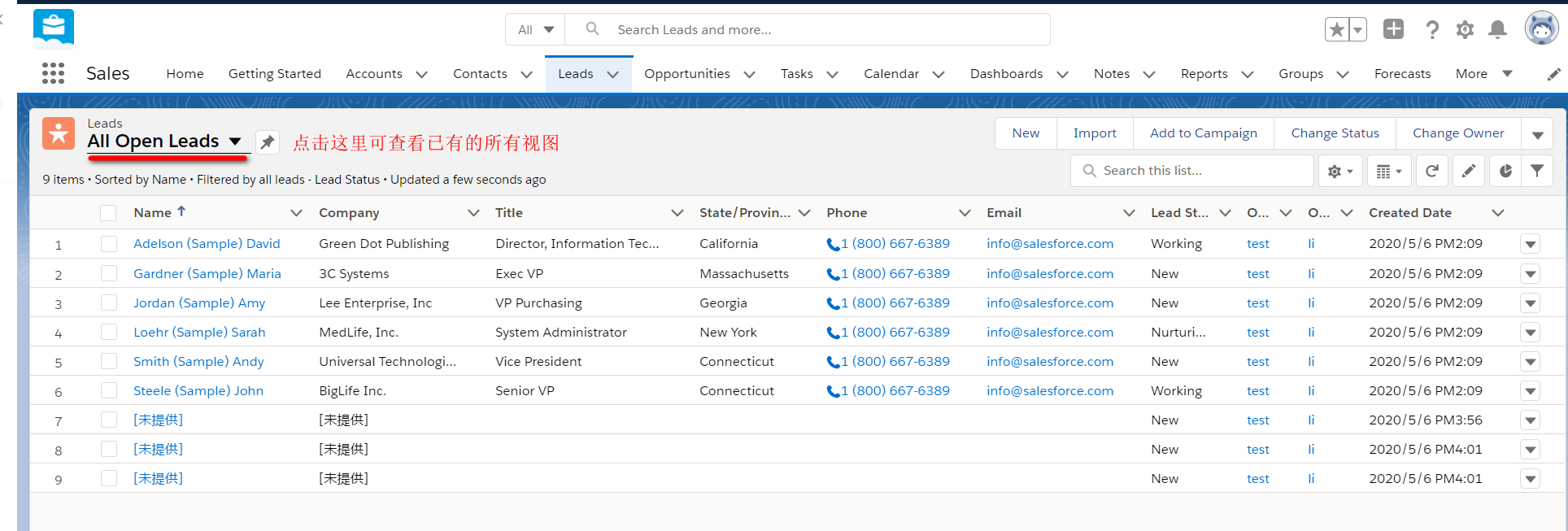Open the All search scope dropdown
This screenshot has height=531, width=1568.
pos(536,29)
